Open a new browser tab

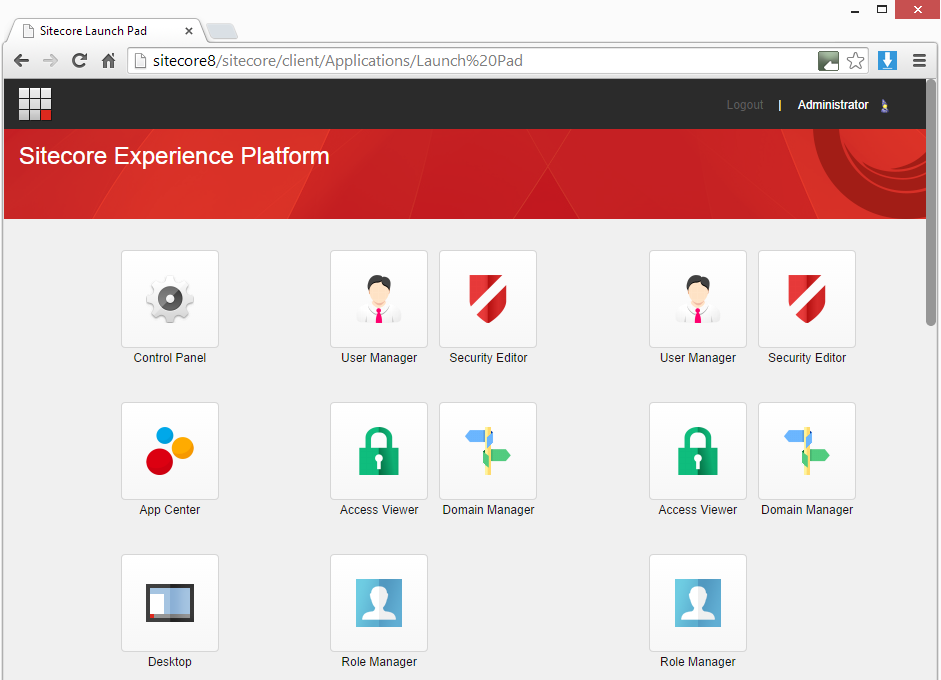pyautogui.click(x=221, y=31)
